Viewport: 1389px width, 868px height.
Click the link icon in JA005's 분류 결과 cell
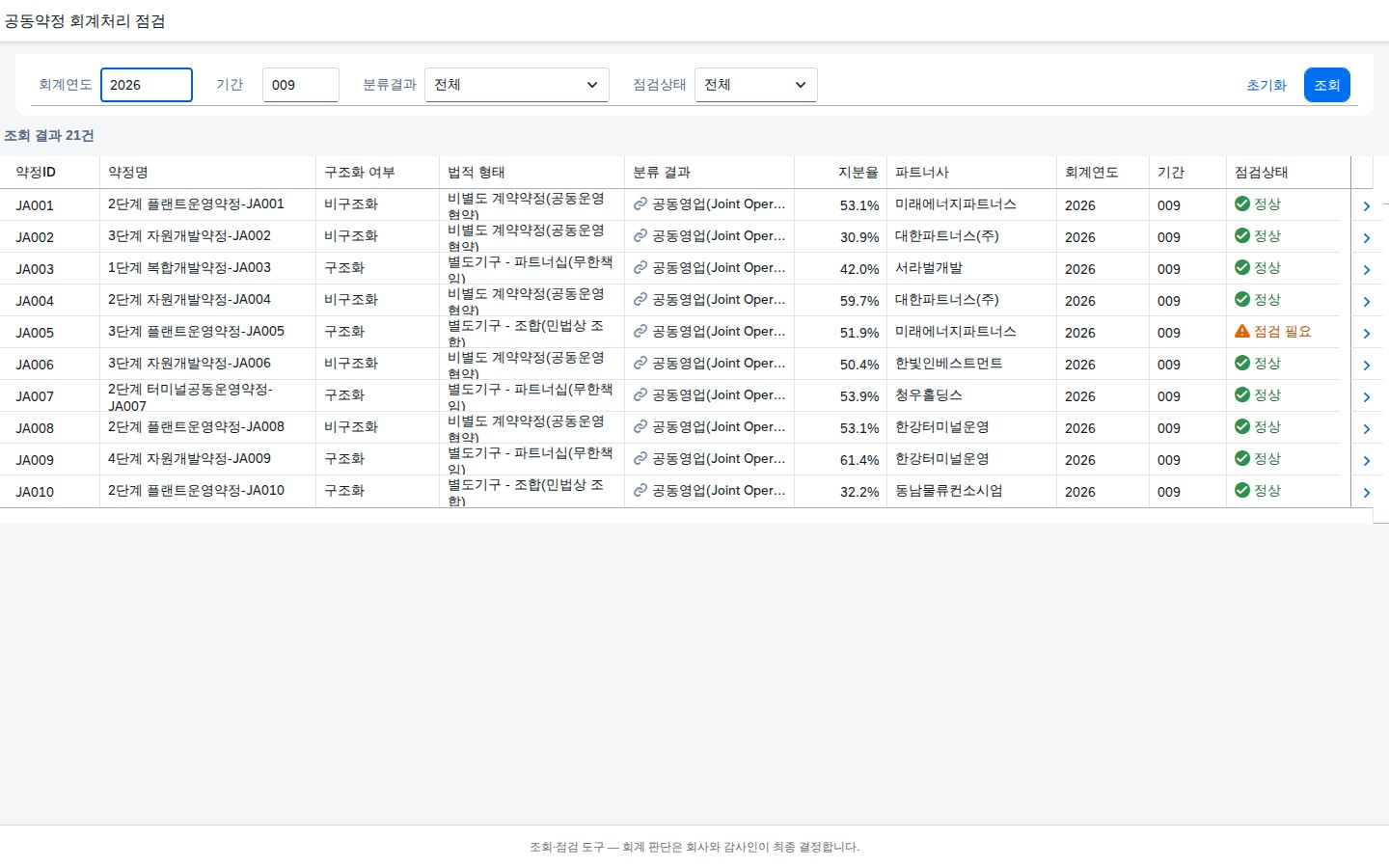(x=640, y=332)
